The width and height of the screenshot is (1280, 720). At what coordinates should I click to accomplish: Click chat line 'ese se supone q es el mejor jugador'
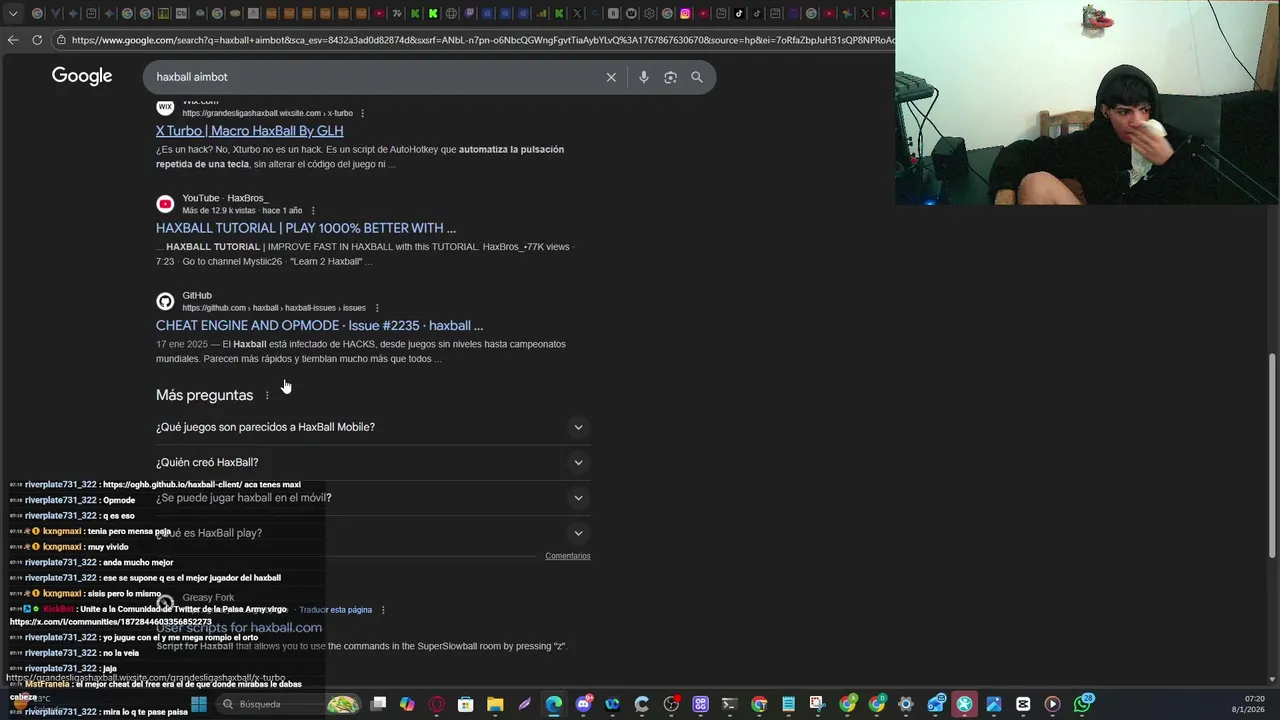(153, 578)
